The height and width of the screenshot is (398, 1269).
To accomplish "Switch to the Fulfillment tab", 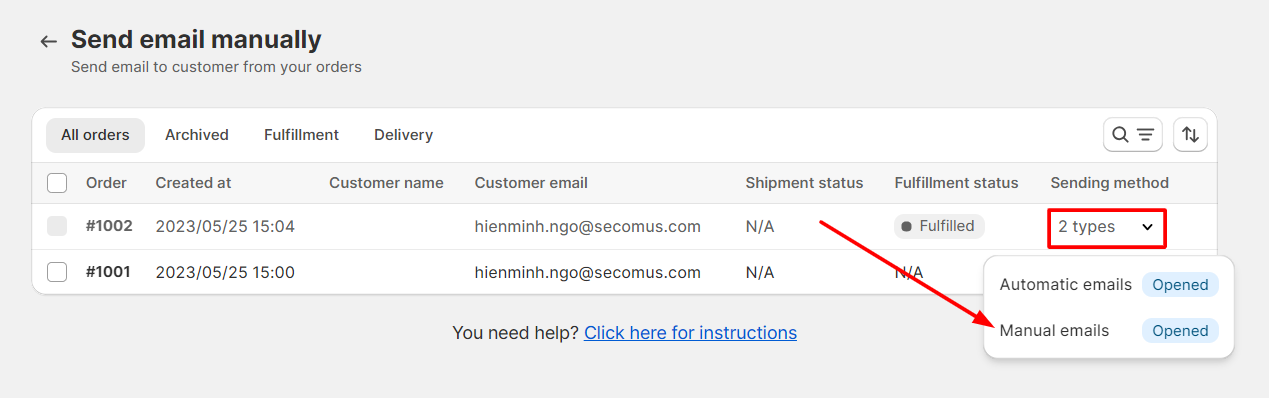I will tap(301, 135).
